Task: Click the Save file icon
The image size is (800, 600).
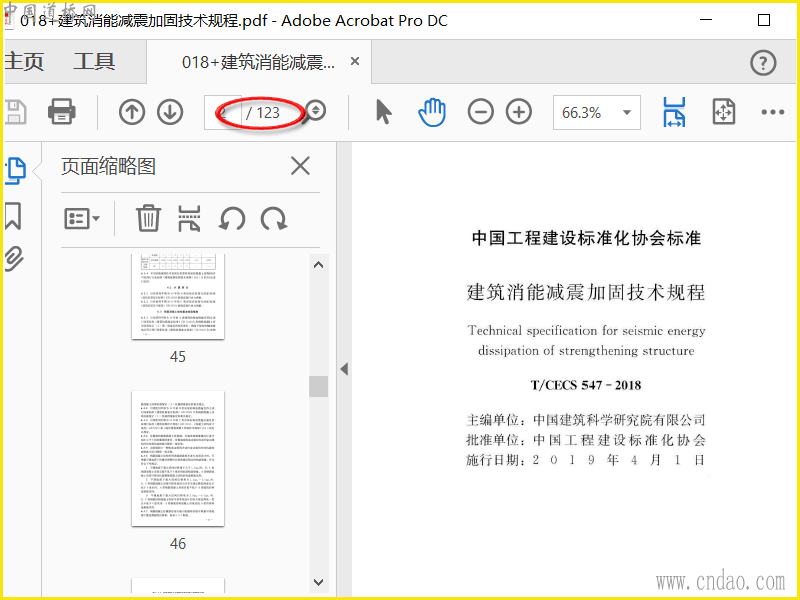Action: pos(15,112)
